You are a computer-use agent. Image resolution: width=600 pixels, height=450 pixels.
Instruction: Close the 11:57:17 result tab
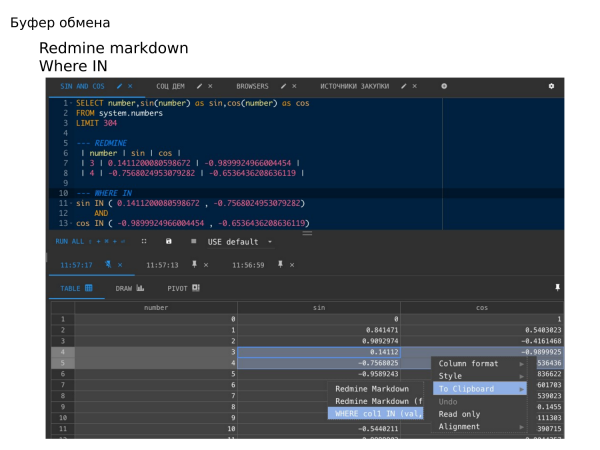[x=120, y=265]
